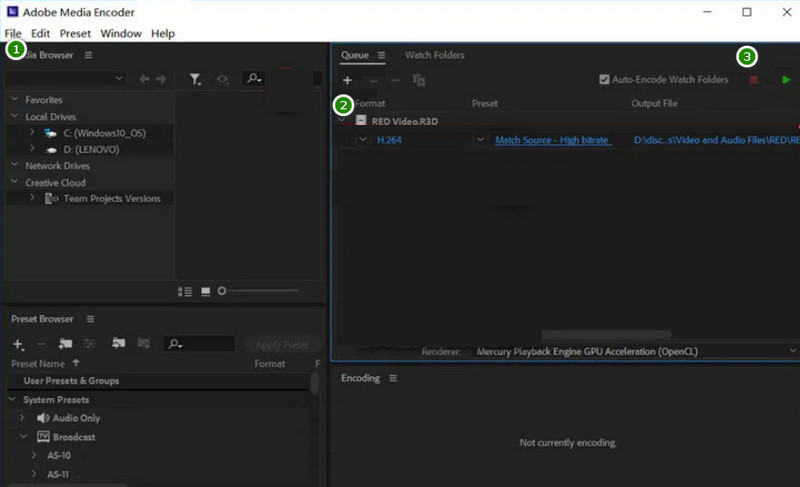Open the Encoding panel menu icon
800x487 pixels.
tap(393, 378)
